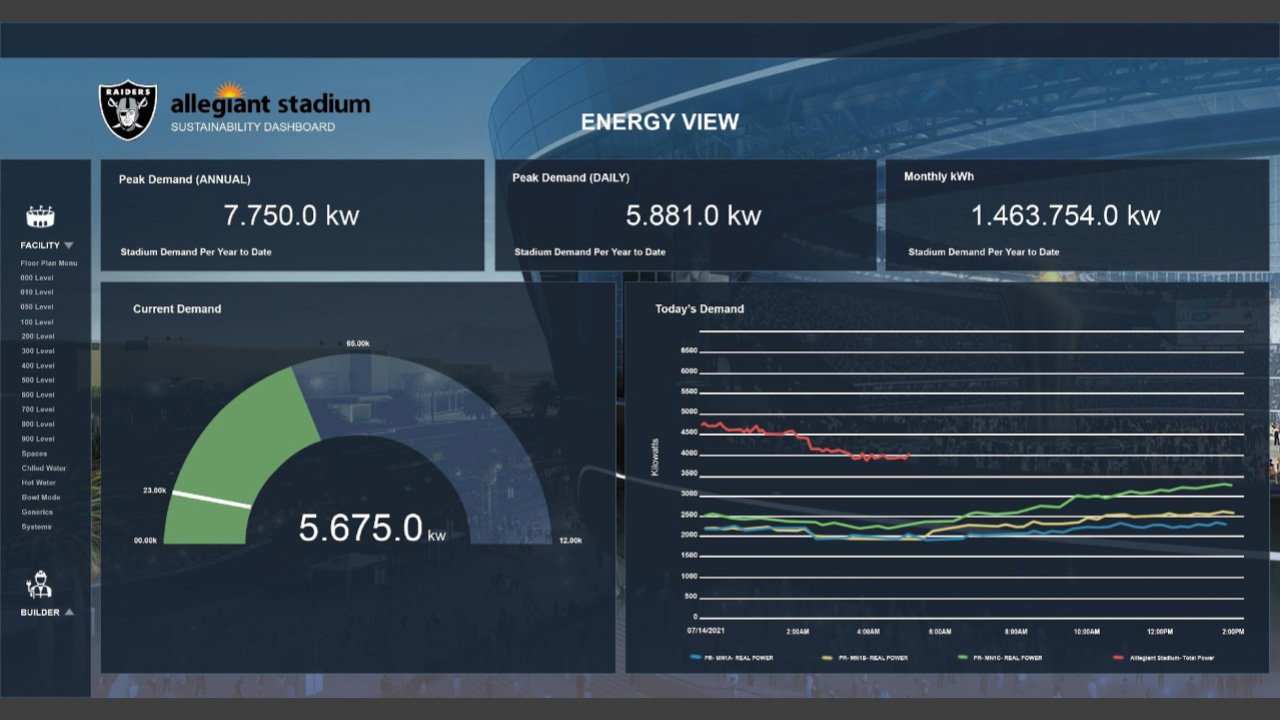Open the Spaces menu item
The image size is (1280, 720).
pos(34,454)
